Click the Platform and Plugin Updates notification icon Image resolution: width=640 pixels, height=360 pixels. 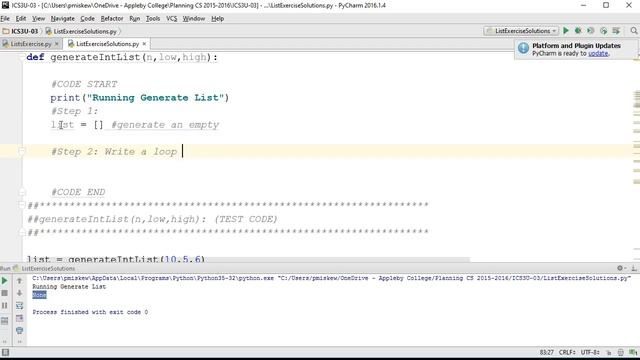(523, 48)
